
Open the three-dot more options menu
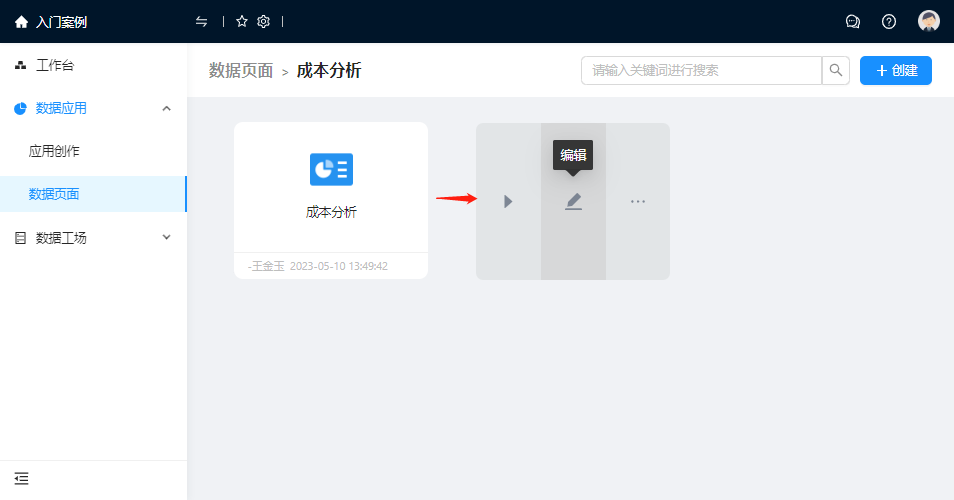click(x=638, y=201)
